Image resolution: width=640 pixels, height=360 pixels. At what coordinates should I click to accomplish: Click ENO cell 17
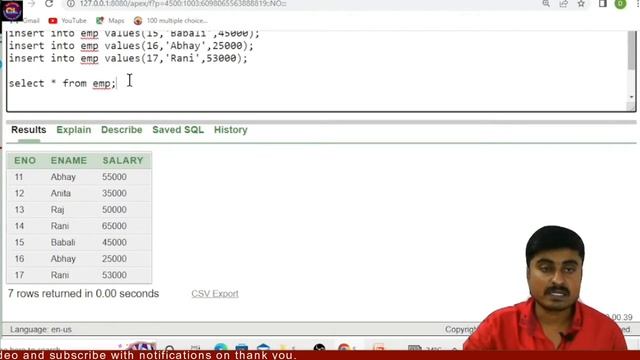tap(19, 275)
